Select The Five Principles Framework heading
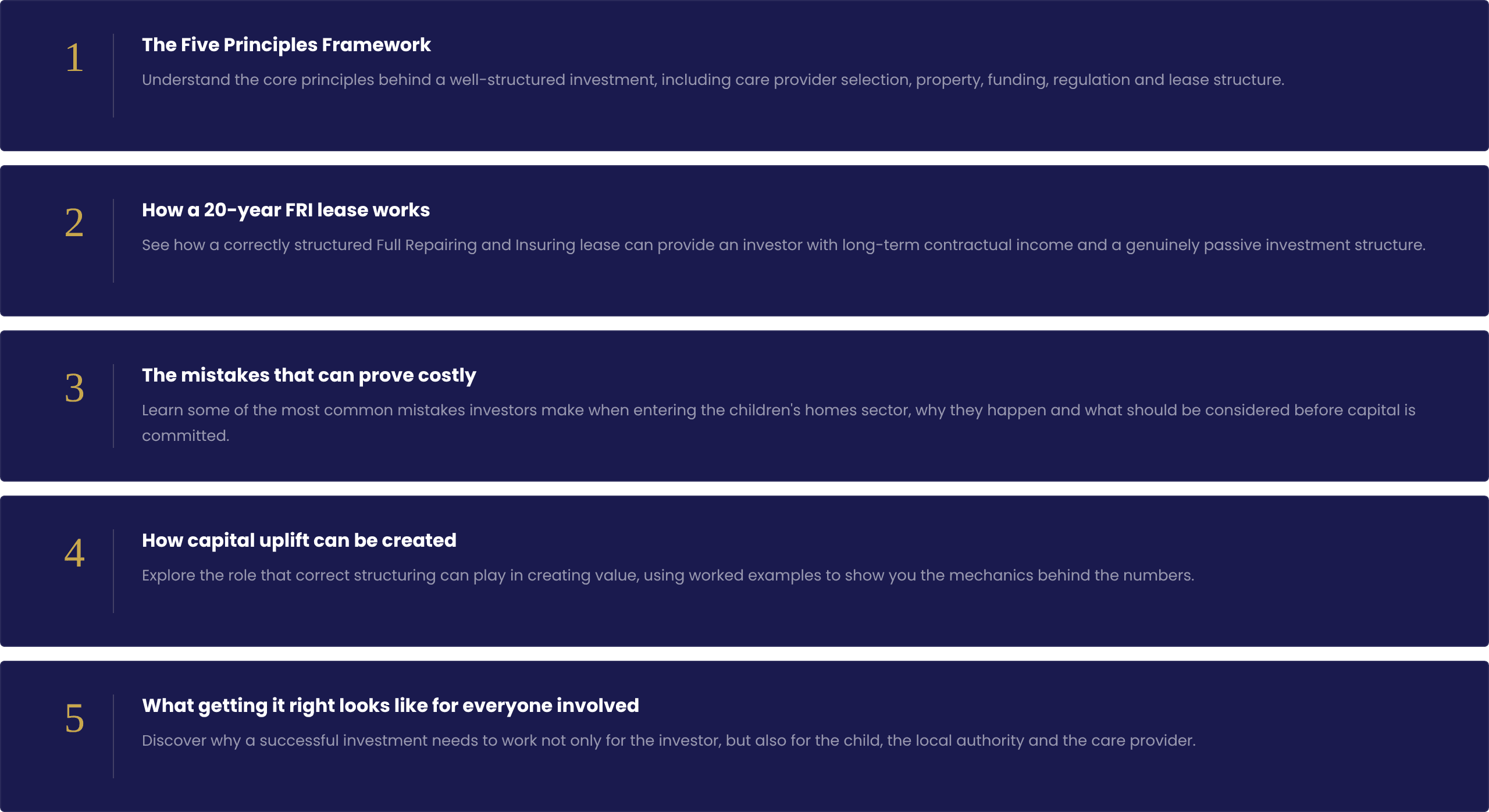Viewport: 1489px width, 812px height. click(x=286, y=45)
